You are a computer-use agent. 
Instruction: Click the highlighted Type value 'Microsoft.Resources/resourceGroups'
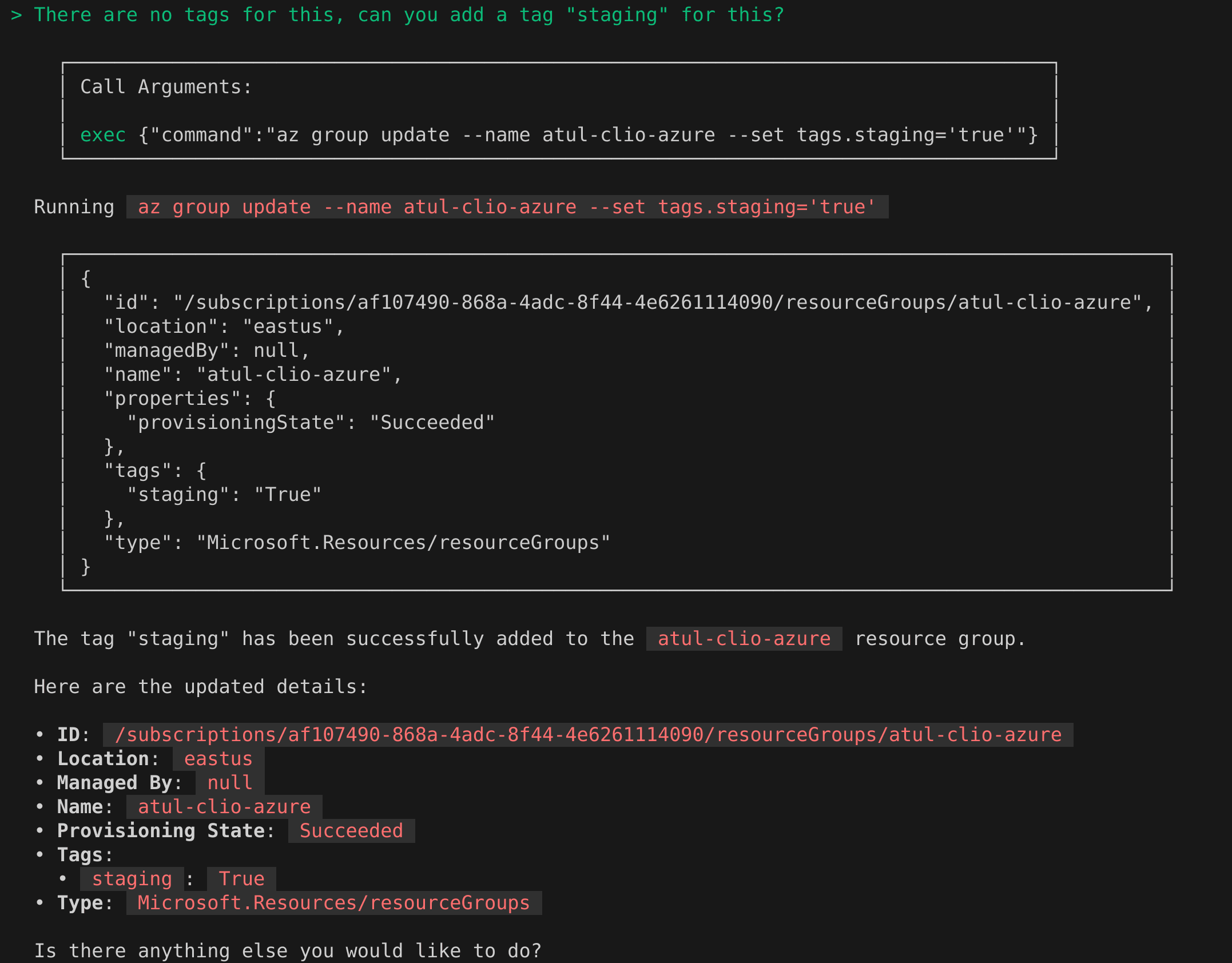pos(333,903)
